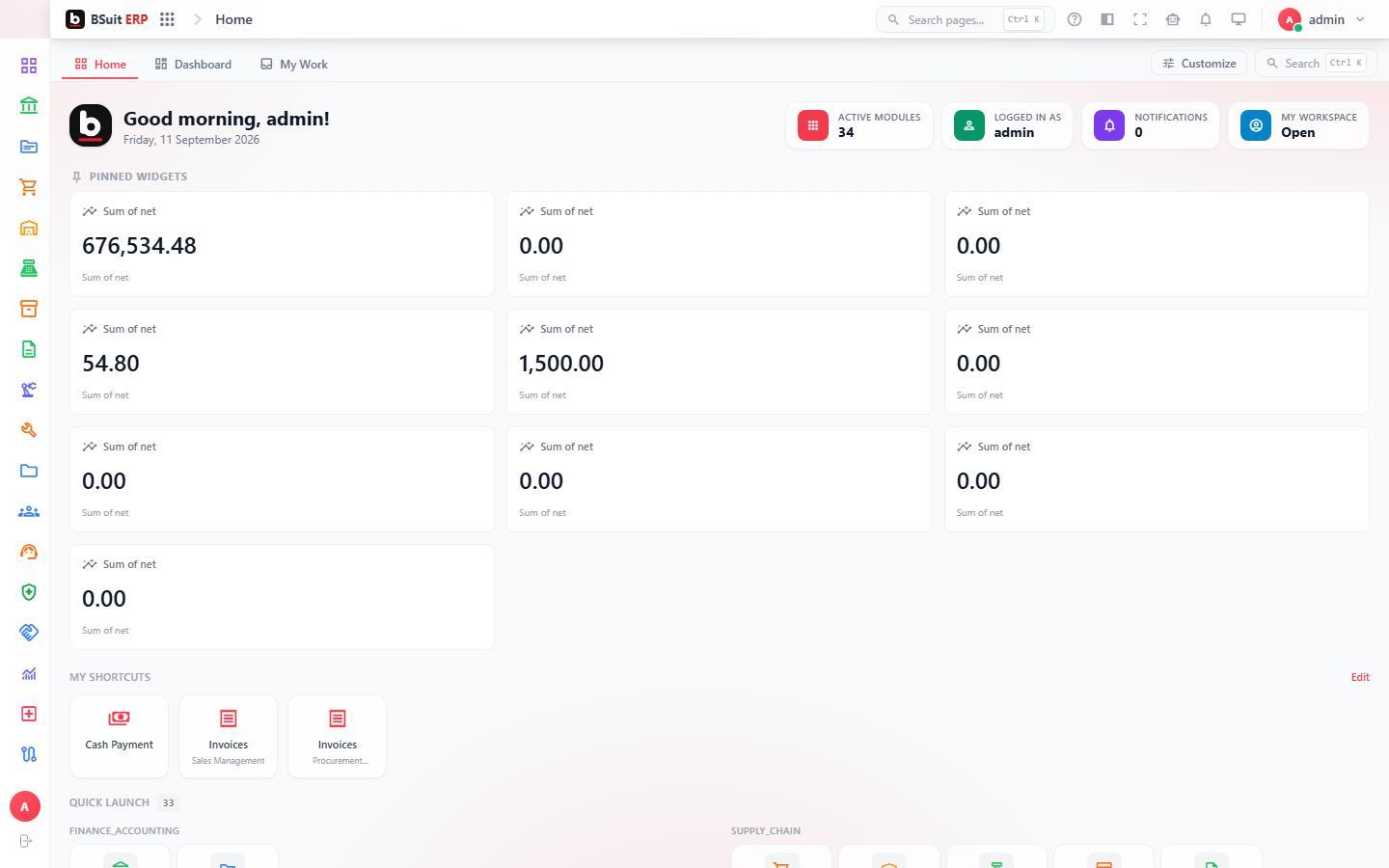Open the Invoices Sales Management shortcut
Screen dimensions: 1389x868
pyautogui.click(x=229, y=736)
